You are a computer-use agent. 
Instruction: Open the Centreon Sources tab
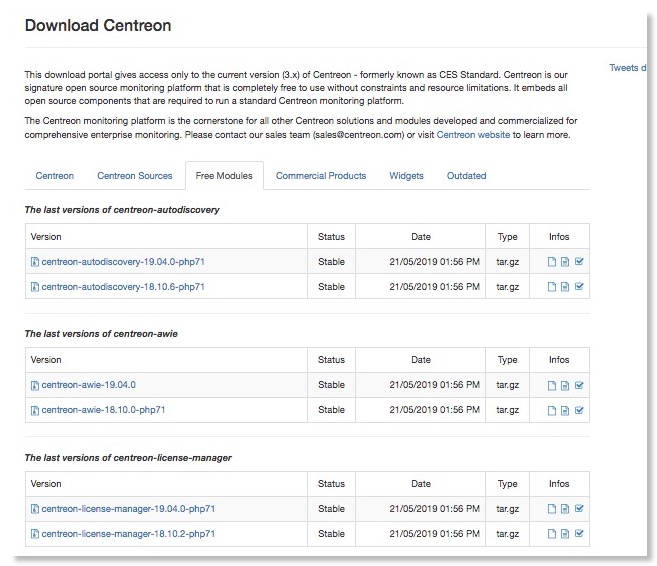coord(135,176)
